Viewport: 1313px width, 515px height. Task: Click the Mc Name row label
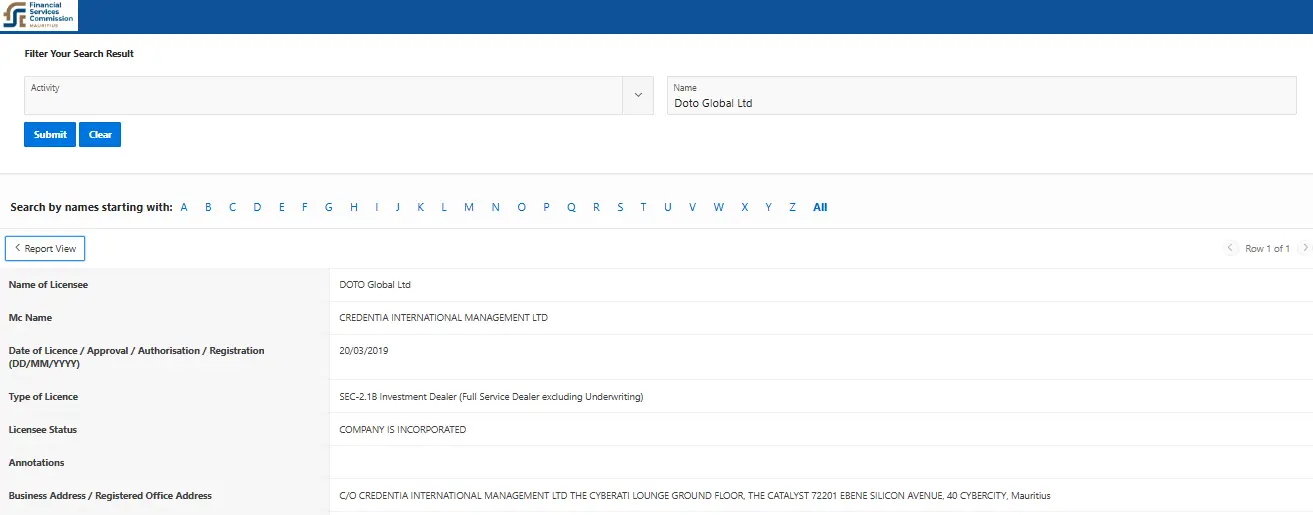30,318
